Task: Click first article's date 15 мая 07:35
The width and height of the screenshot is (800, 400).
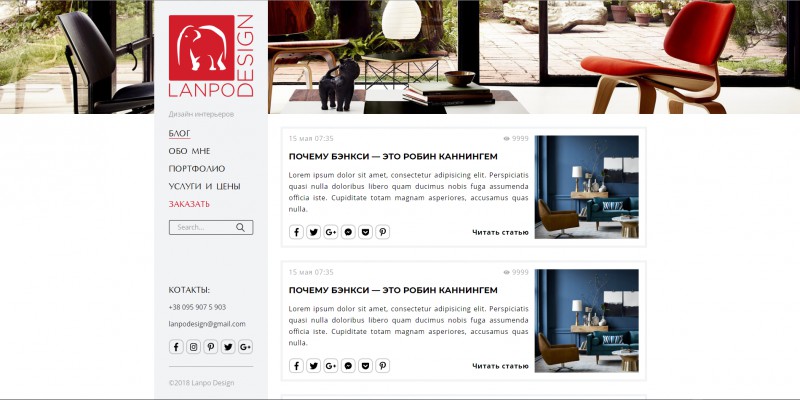Action: click(311, 139)
